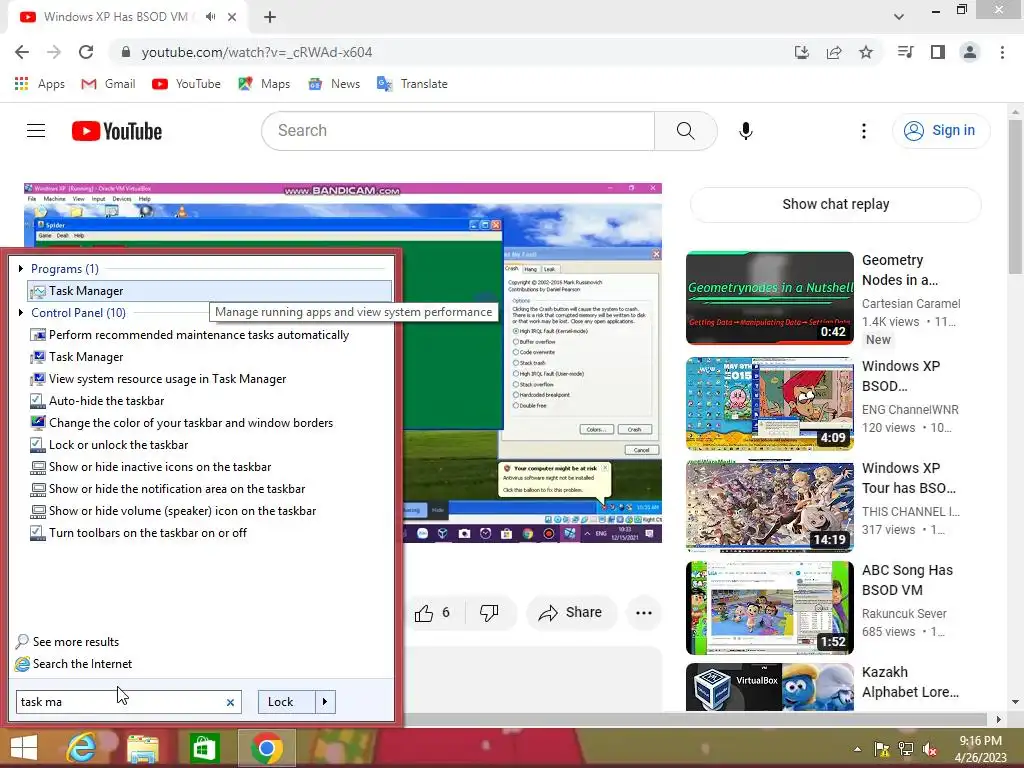Collapse the Programs (1) group
The height and width of the screenshot is (768, 1024).
pos(21,268)
